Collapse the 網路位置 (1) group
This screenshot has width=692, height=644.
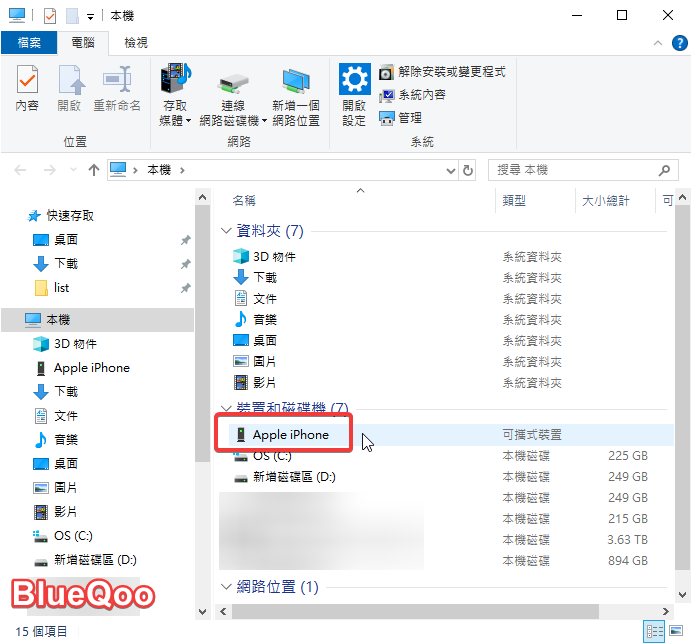(x=226, y=587)
